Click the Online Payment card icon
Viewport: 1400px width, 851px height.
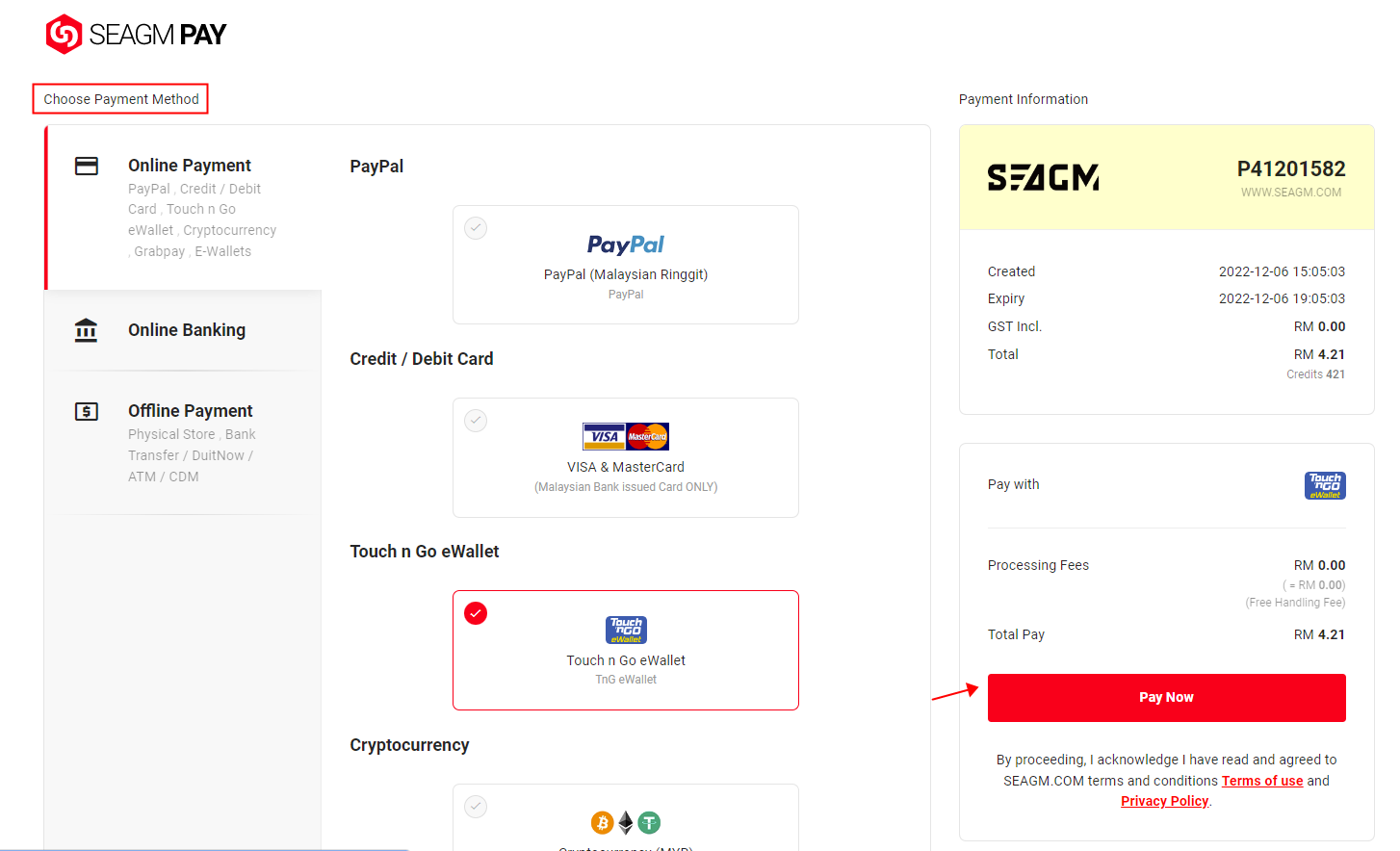click(x=87, y=166)
